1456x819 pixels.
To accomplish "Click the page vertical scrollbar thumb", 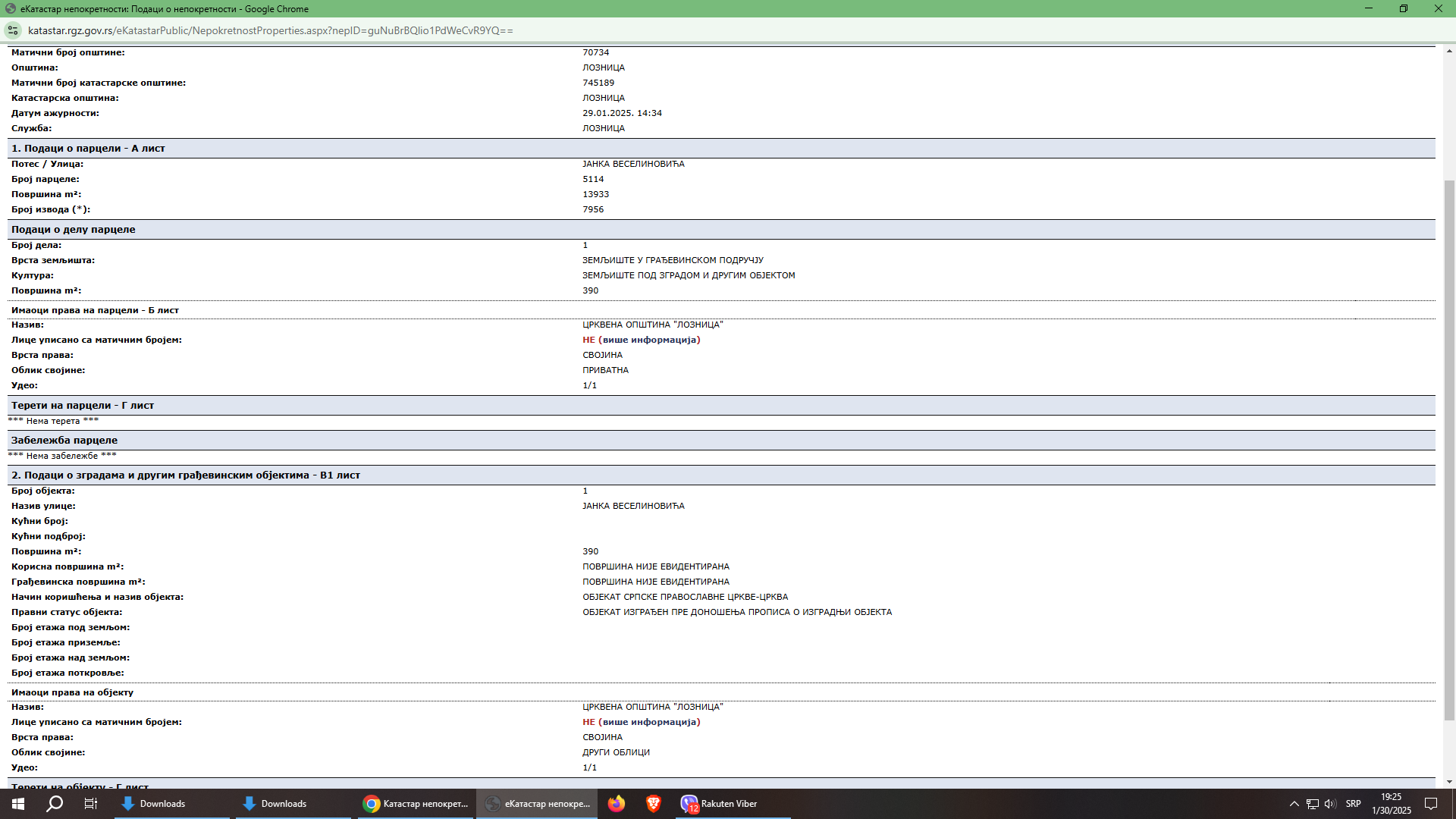I will [1449, 450].
